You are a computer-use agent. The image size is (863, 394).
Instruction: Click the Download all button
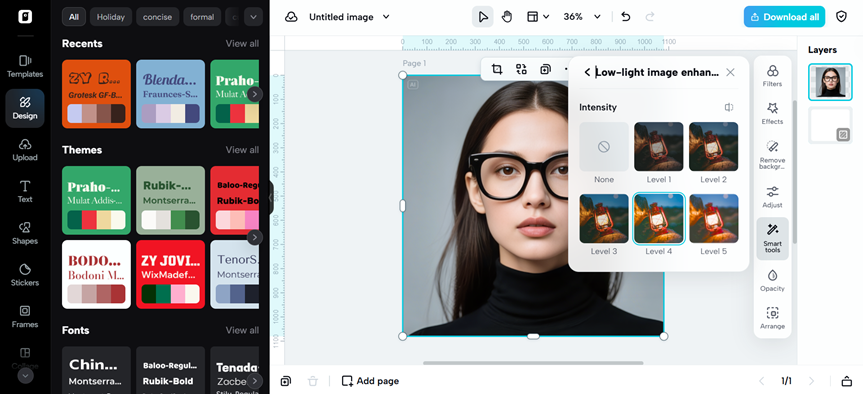click(x=784, y=17)
